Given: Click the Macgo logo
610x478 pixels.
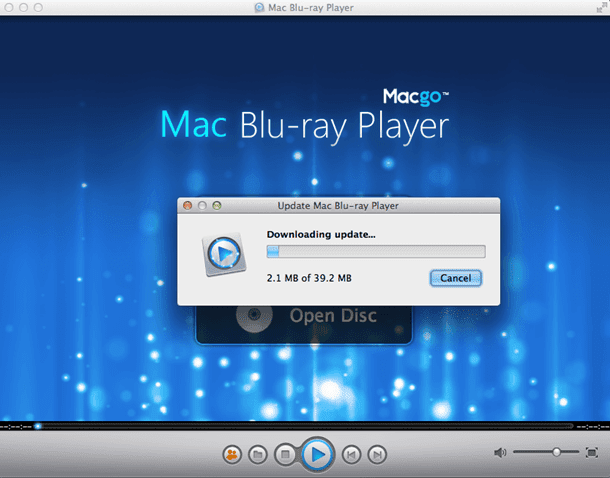Looking at the screenshot, I should pos(415,97).
